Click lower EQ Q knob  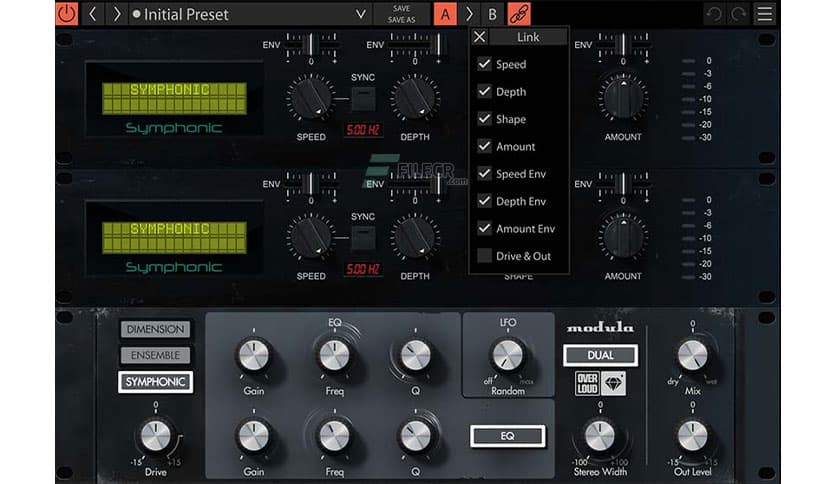click(415, 436)
